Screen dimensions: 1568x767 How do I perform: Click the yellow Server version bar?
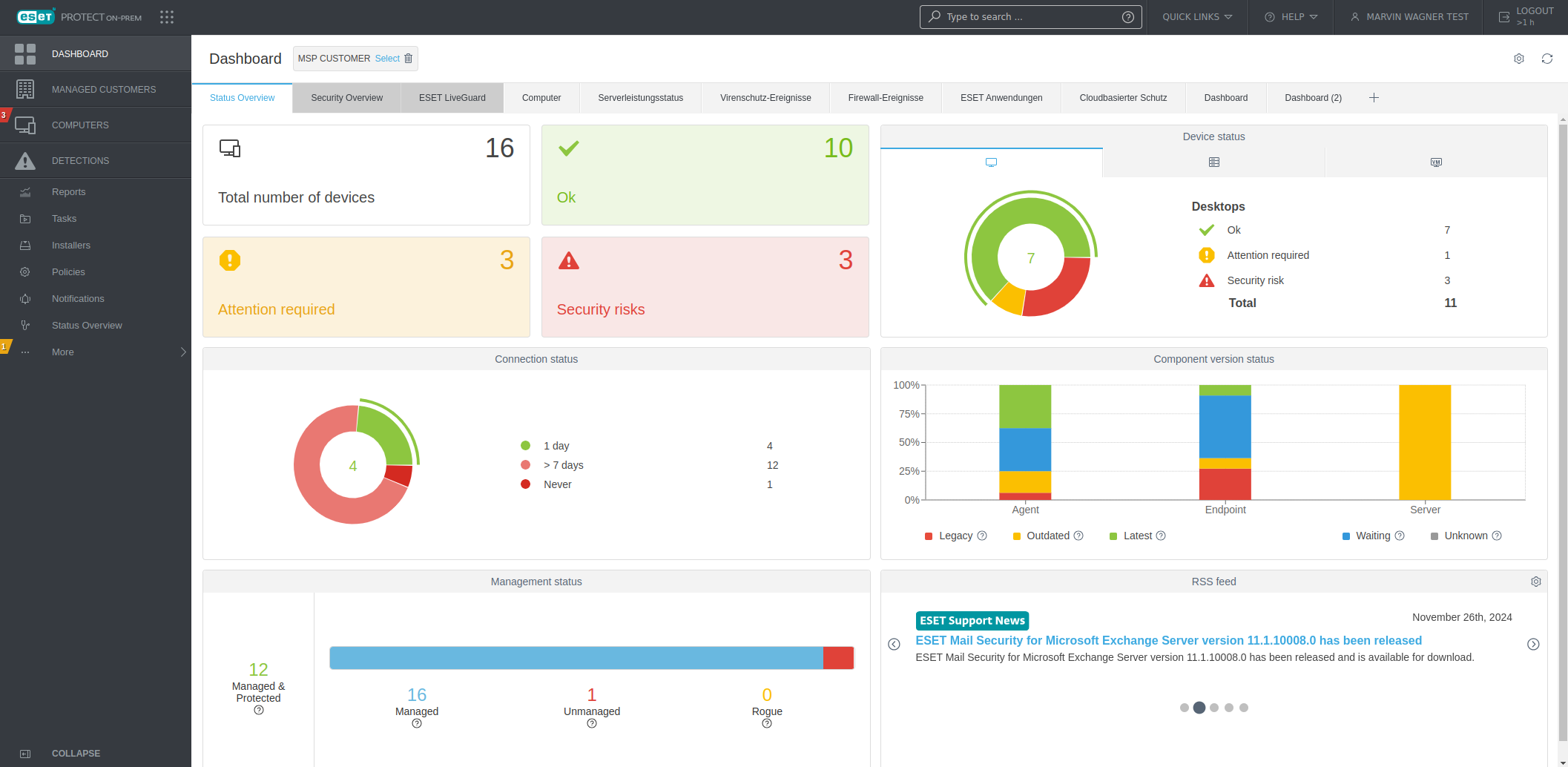[x=1425, y=442]
